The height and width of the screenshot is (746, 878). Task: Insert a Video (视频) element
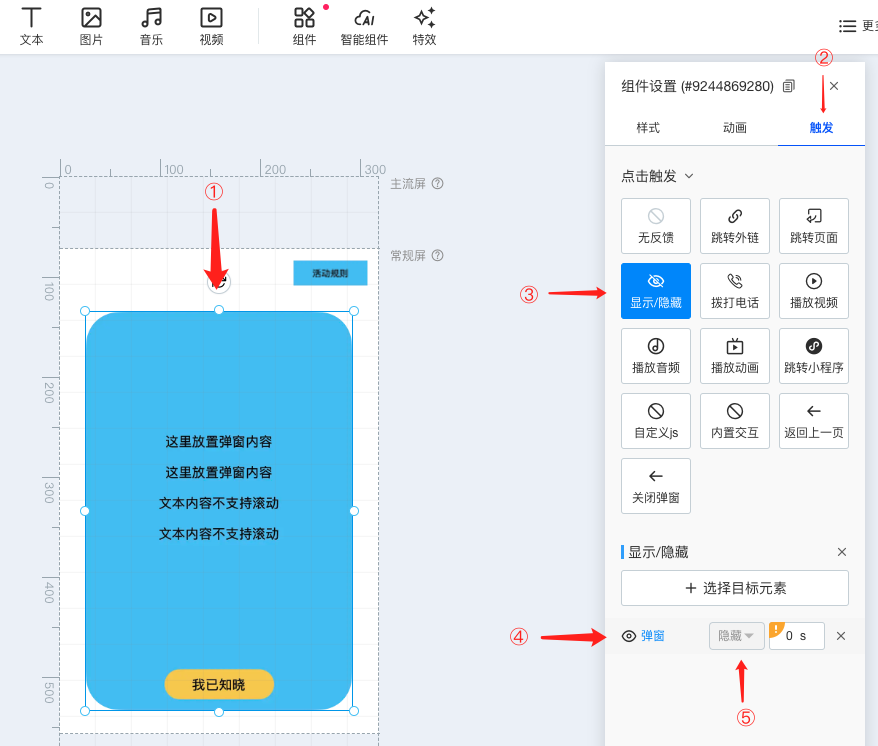(x=211, y=26)
